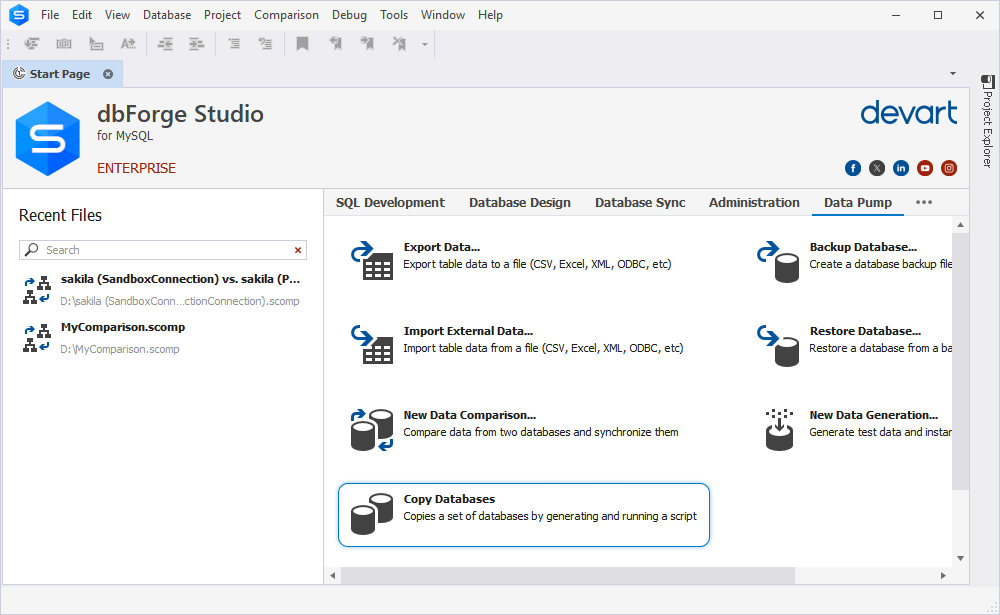
Task: Open devart YouTube channel icon
Action: pyautogui.click(x=925, y=168)
